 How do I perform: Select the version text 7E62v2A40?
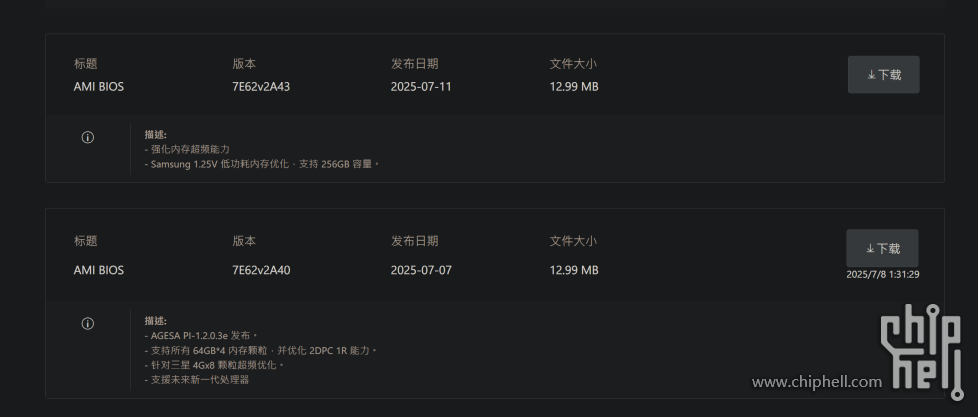[261, 270]
